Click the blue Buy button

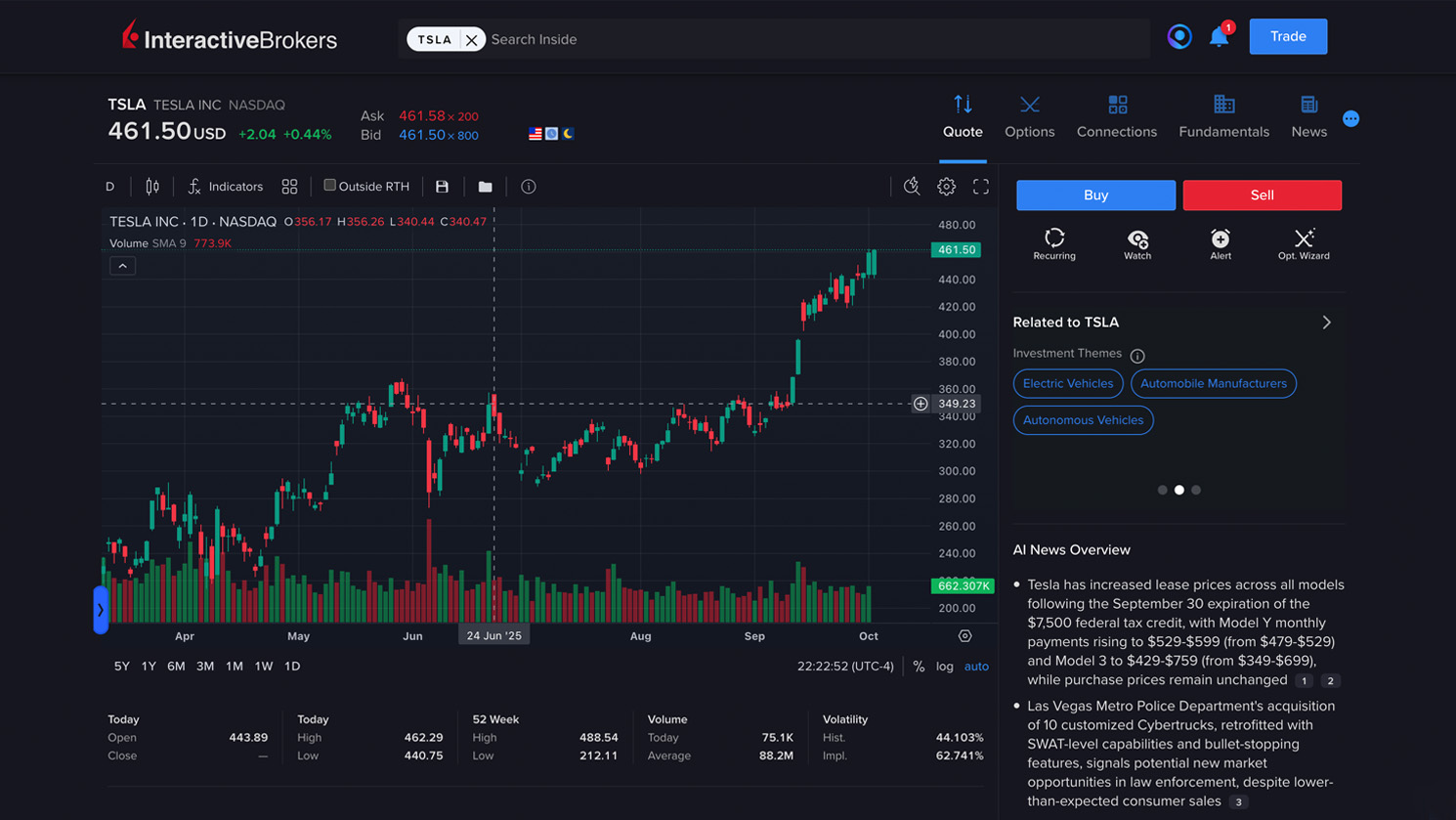[x=1094, y=194]
